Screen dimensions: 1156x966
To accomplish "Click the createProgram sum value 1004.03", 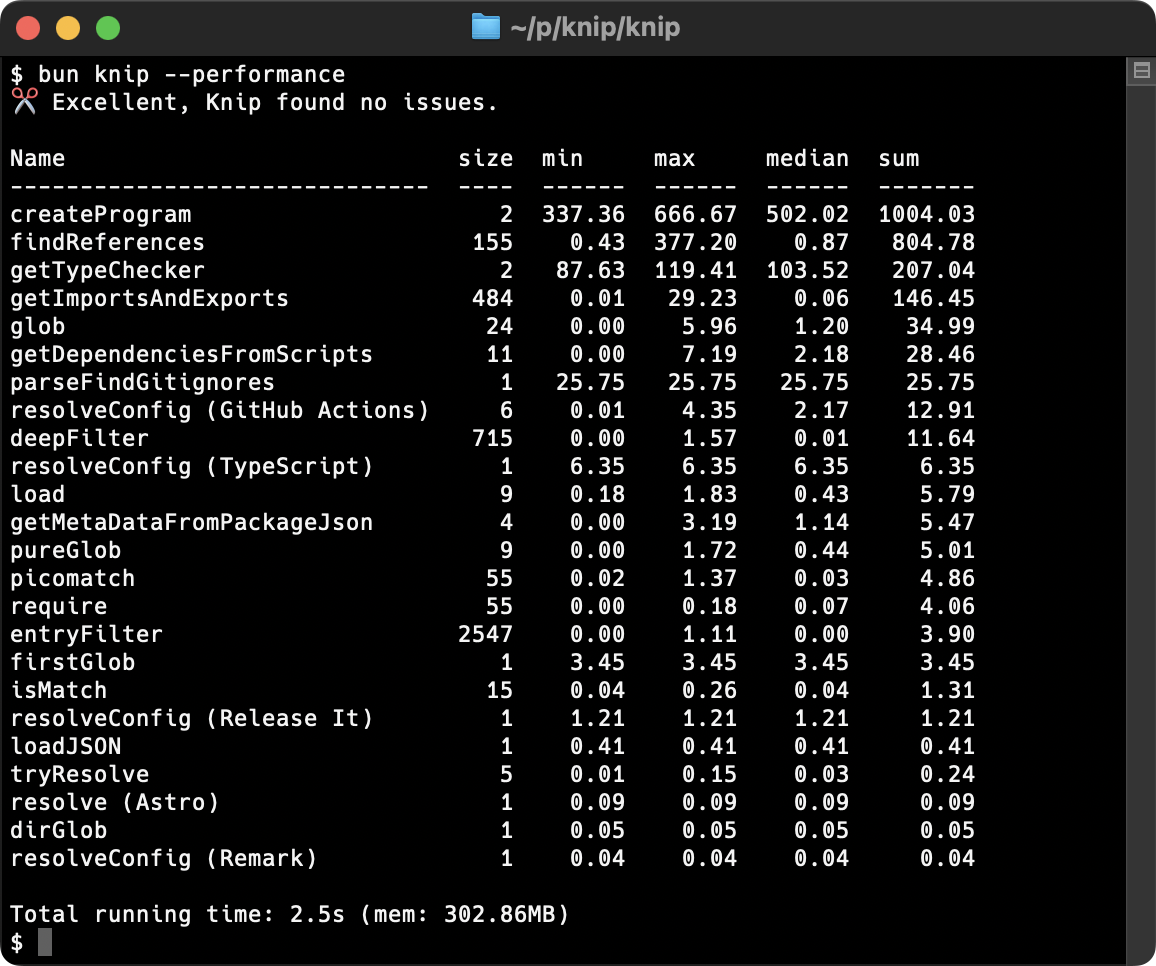I will coord(926,214).
